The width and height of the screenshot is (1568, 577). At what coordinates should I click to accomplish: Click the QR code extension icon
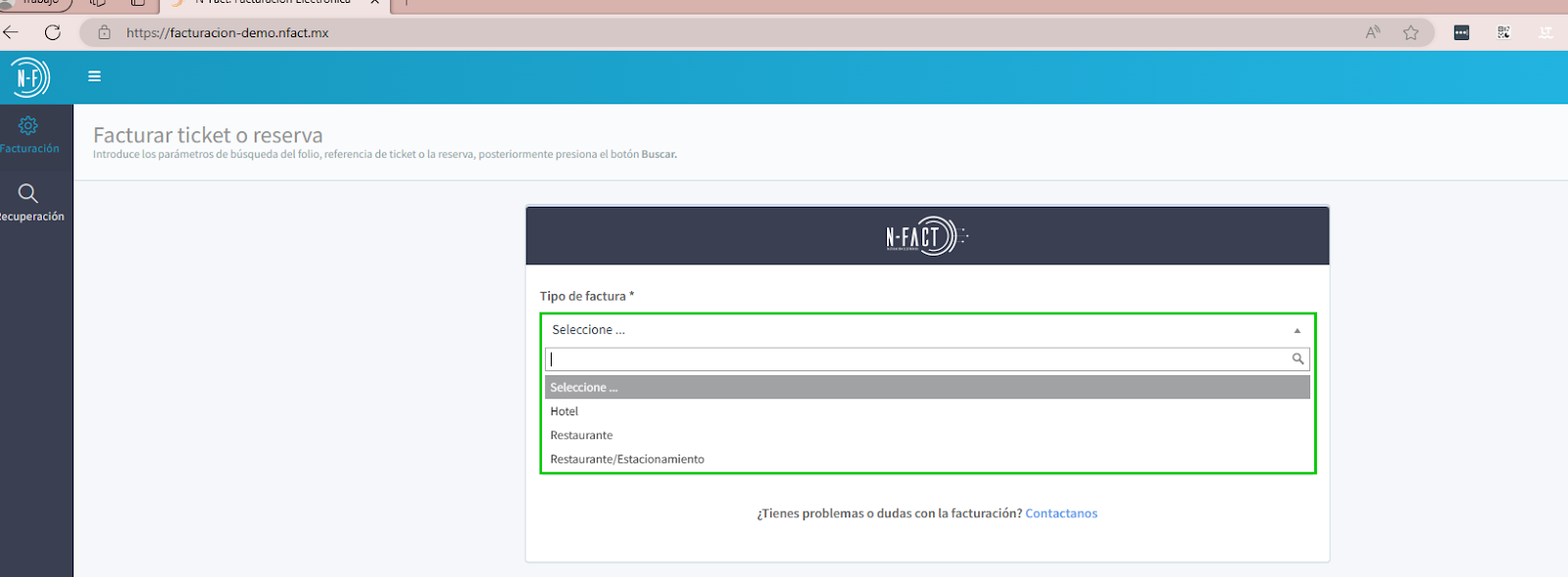[x=1503, y=32]
